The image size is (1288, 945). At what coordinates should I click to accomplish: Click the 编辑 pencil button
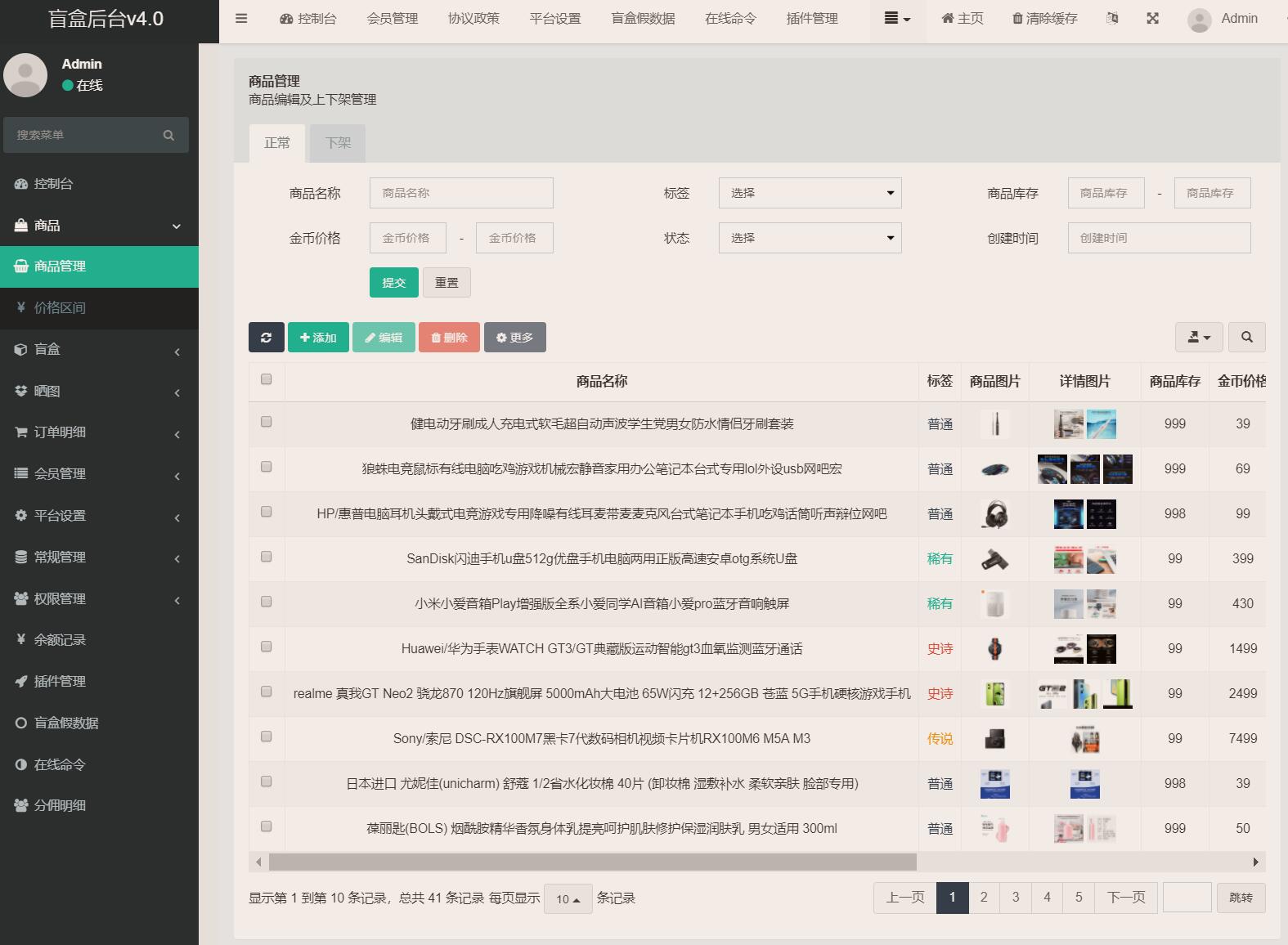384,337
